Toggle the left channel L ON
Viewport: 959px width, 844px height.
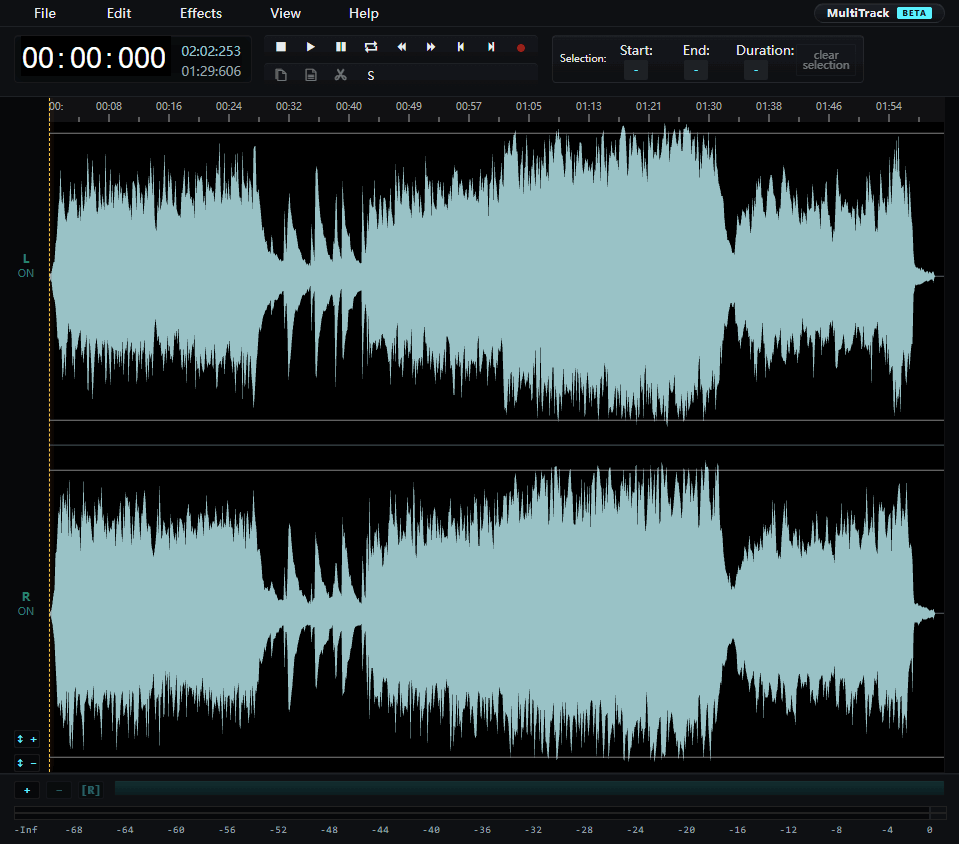tap(26, 266)
